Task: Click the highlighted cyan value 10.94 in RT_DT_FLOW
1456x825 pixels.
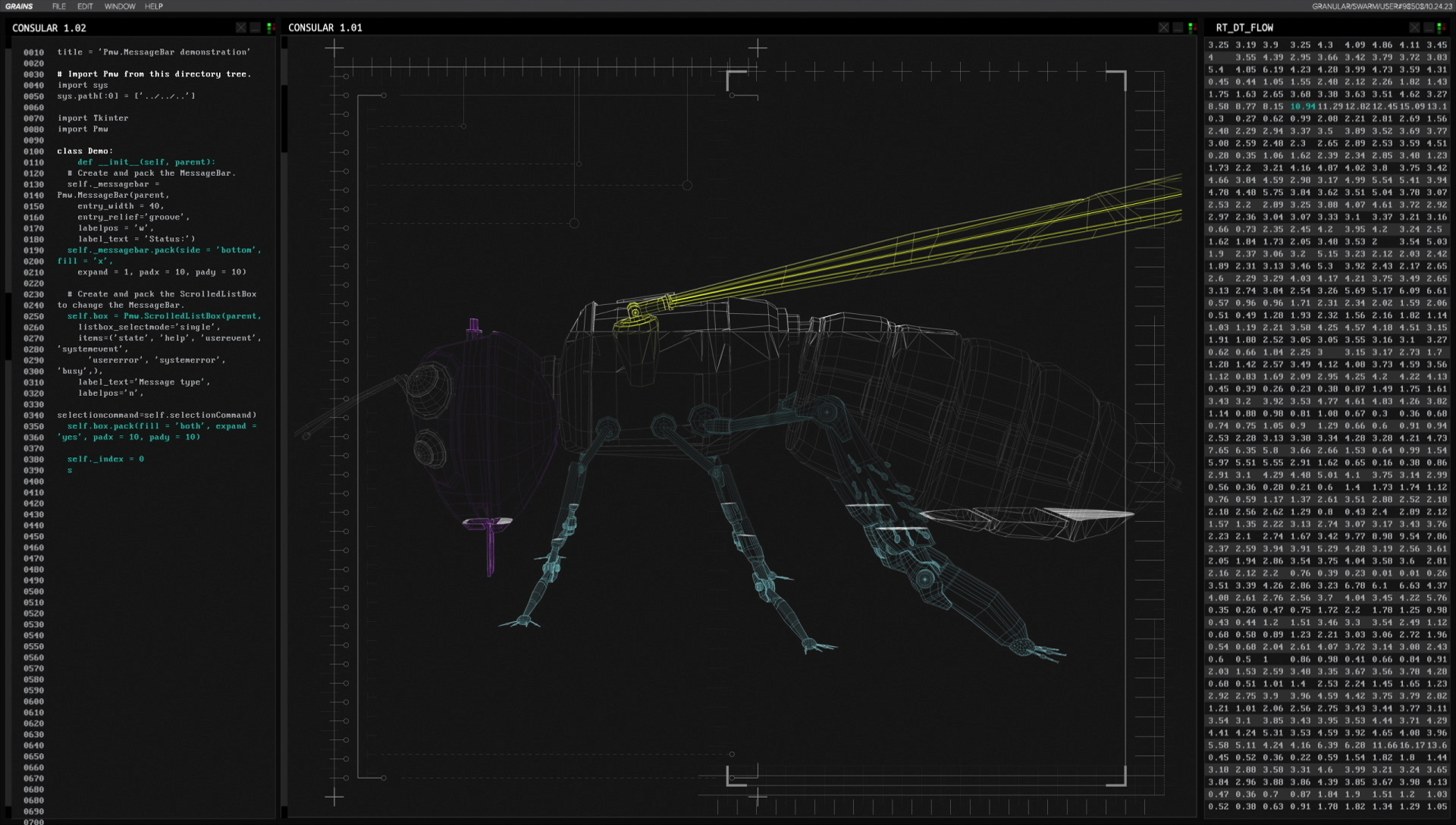Action: (1303, 107)
